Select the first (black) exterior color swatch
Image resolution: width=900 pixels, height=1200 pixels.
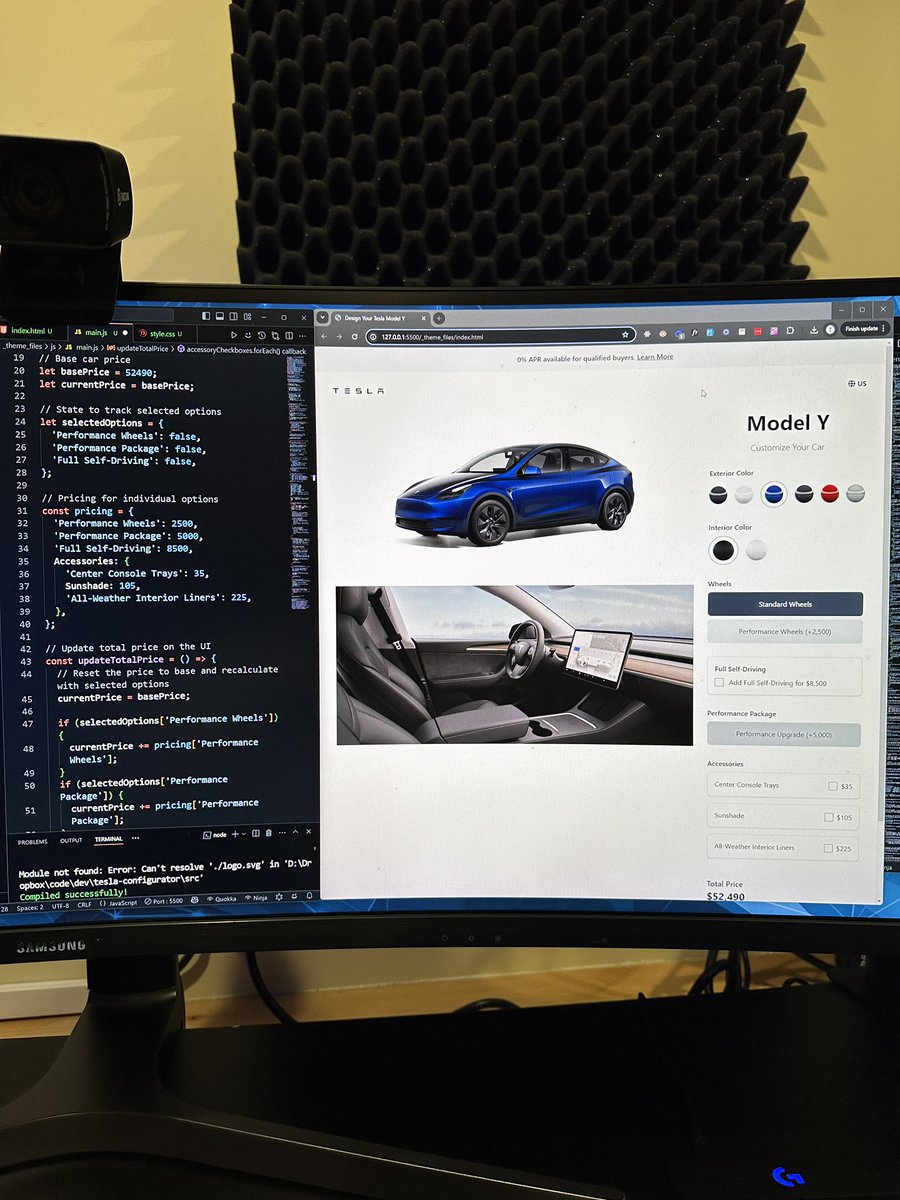[x=718, y=494]
